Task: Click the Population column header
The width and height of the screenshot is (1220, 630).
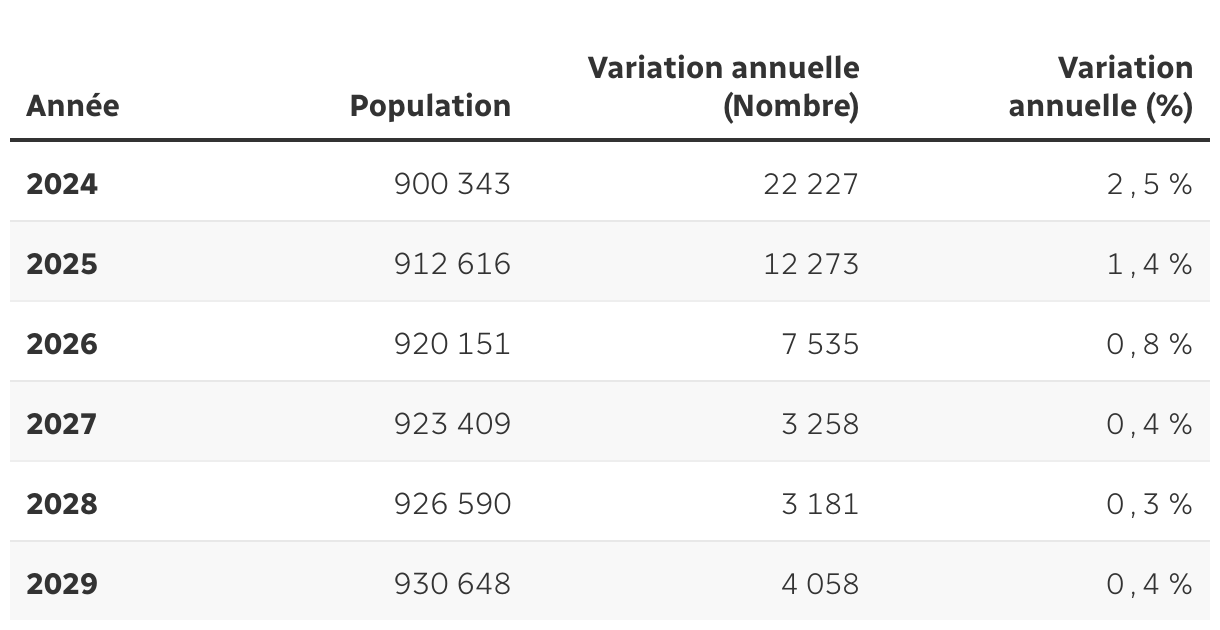Action: [430, 106]
